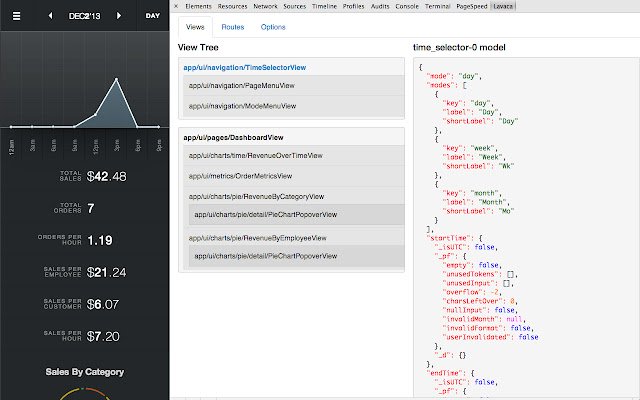Select PageMenuView in the view tree

coord(293,85)
